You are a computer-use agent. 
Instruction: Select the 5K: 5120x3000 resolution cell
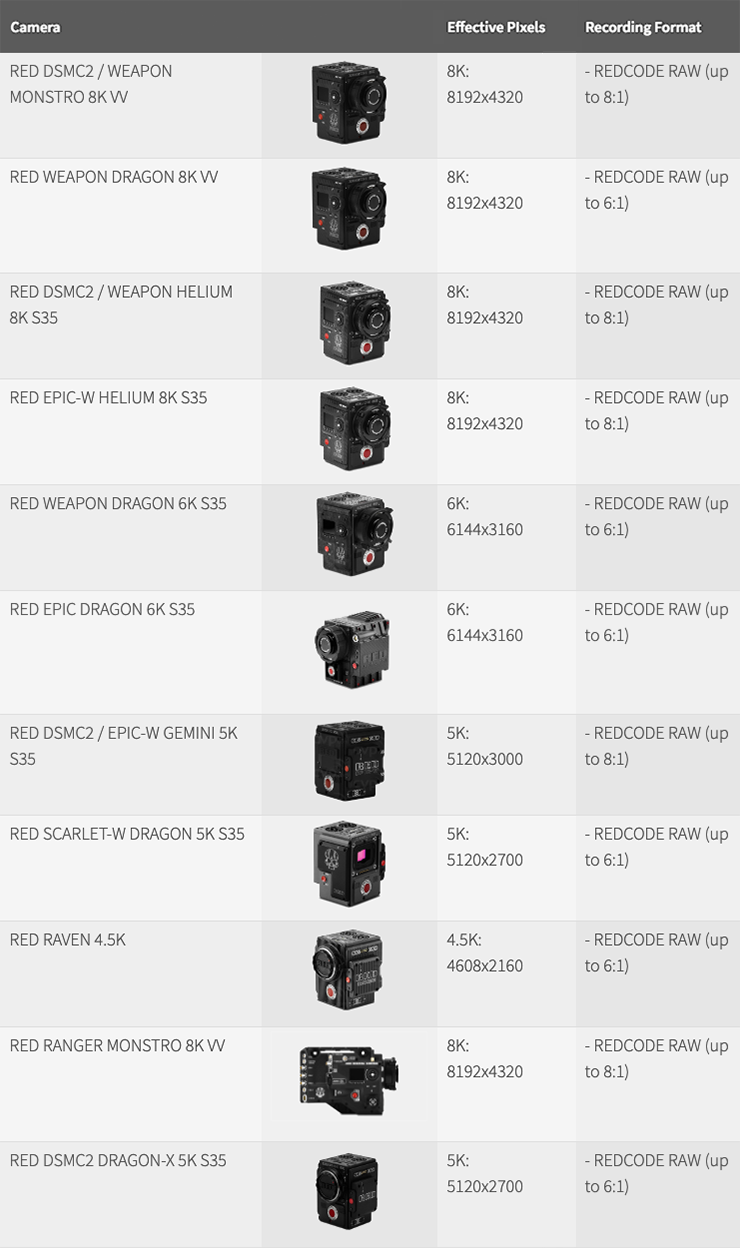pos(485,746)
